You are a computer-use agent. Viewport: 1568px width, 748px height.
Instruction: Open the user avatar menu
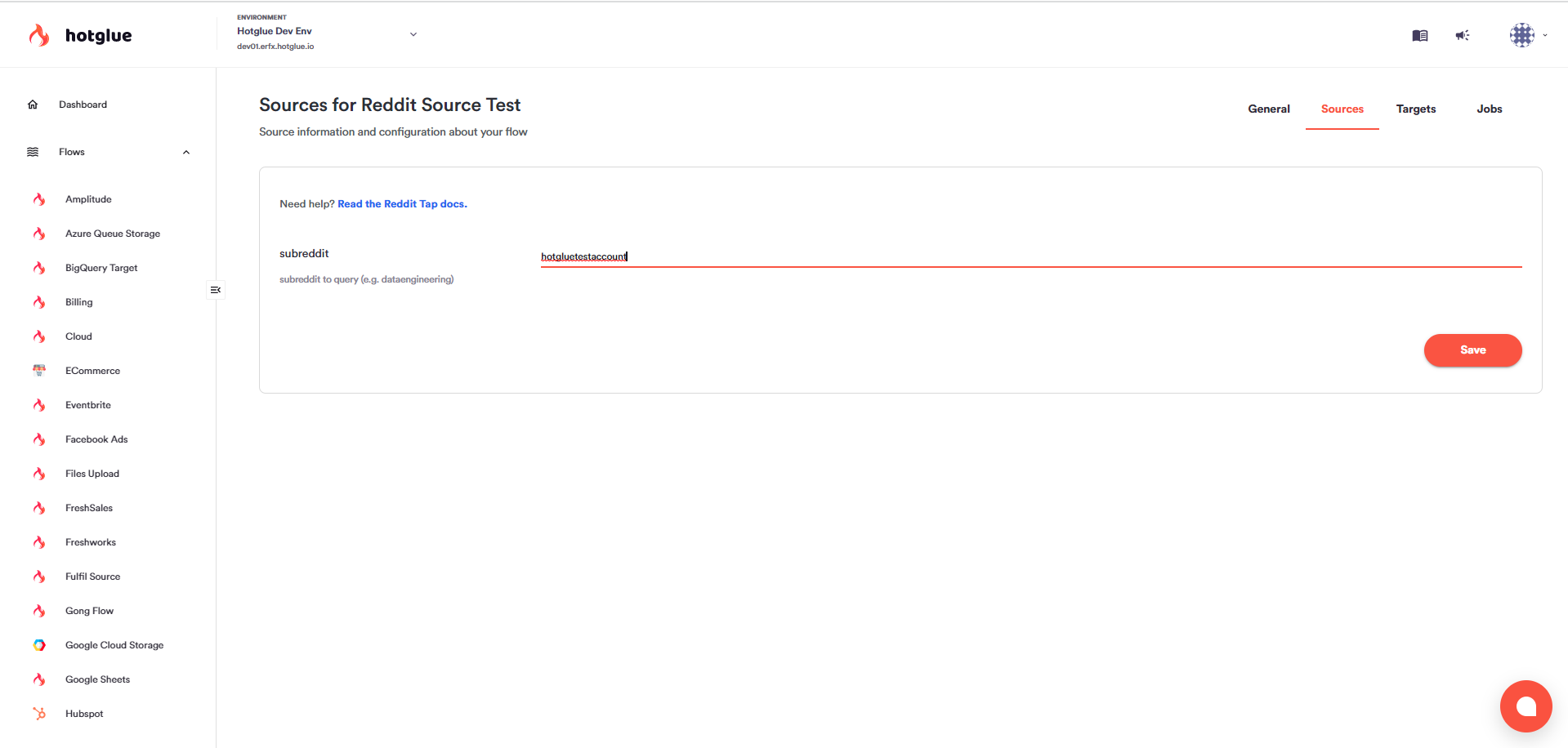click(x=1521, y=35)
